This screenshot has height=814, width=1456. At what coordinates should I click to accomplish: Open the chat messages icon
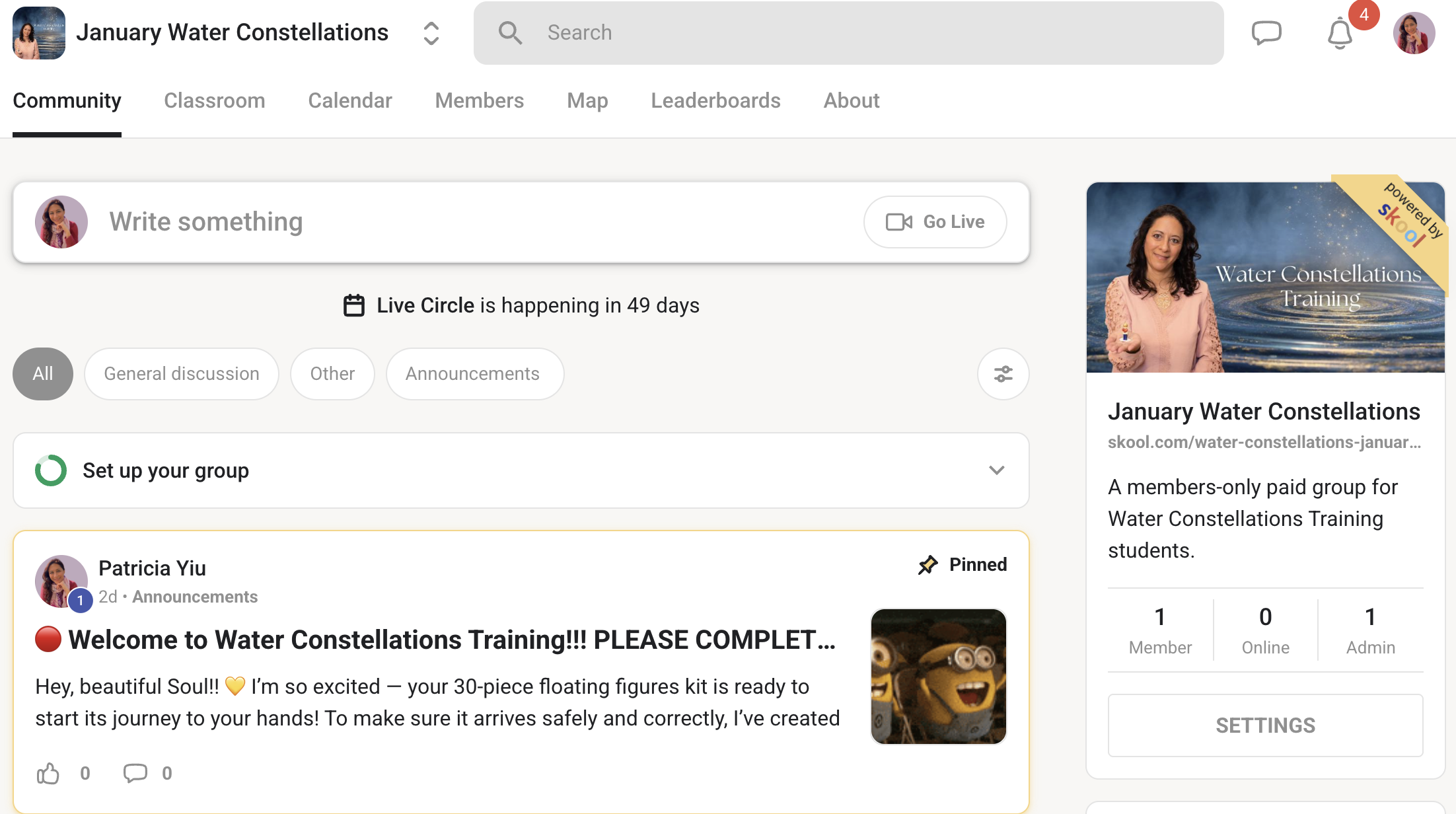tap(1266, 32)
